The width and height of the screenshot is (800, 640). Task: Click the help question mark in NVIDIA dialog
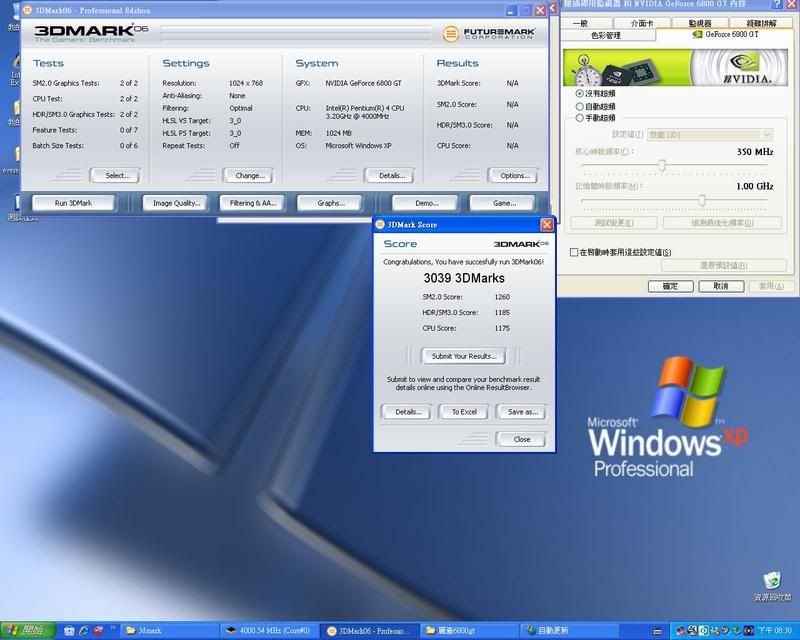tap(778, 4)
